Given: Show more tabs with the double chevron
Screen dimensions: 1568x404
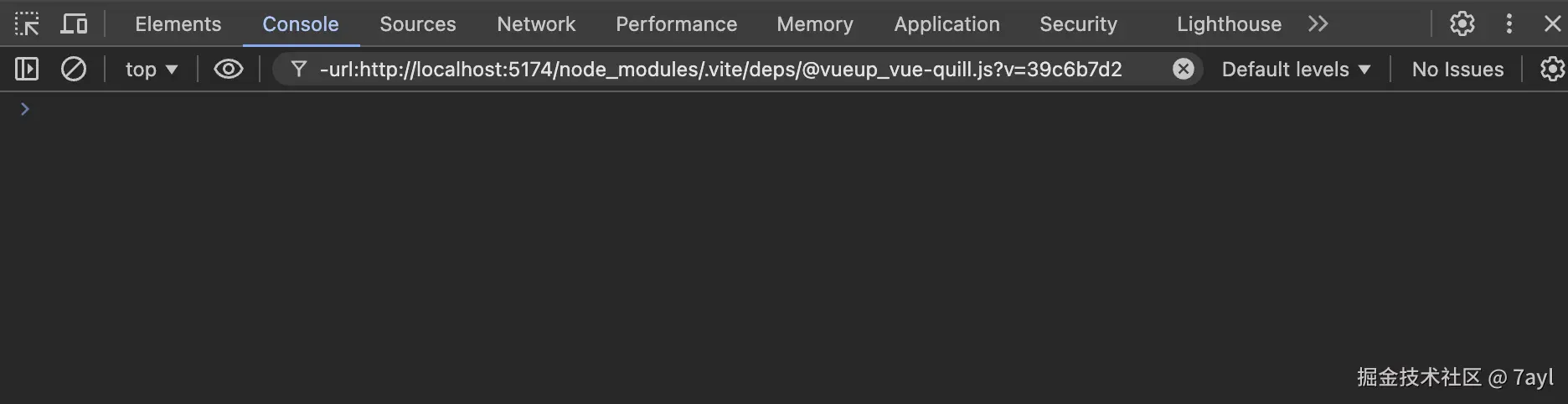Looking at the screenshot, I should pos(1318,23).
